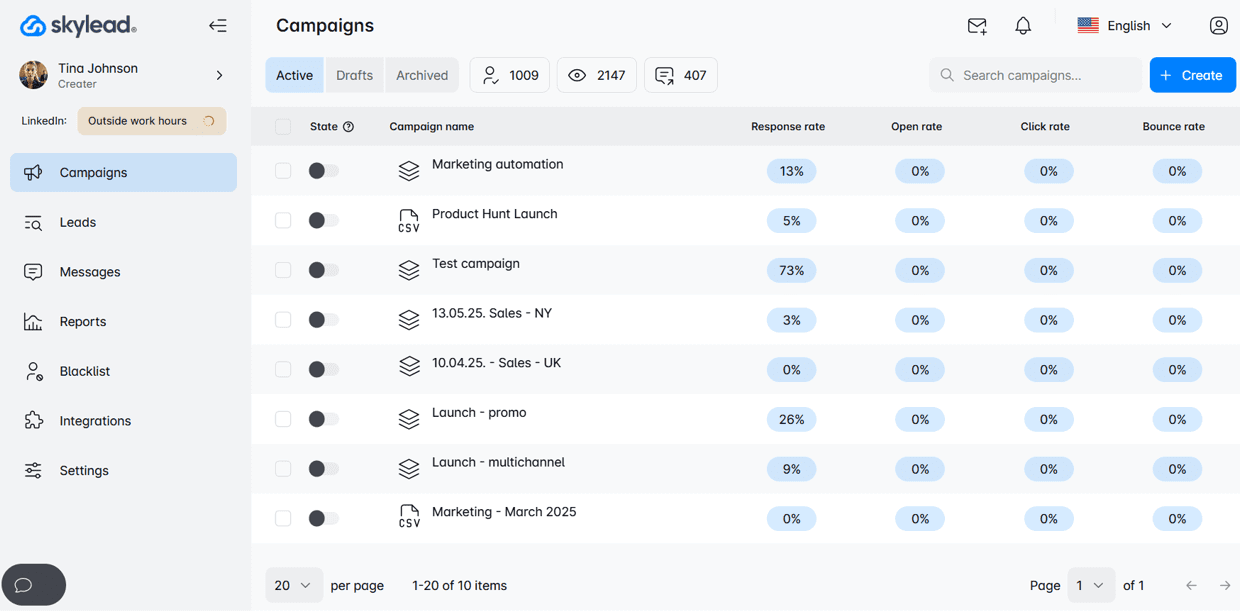The width and height of the screenshot is (1240, 611).
Task: Click the add email icon in the header
Action: coord(977,26)
